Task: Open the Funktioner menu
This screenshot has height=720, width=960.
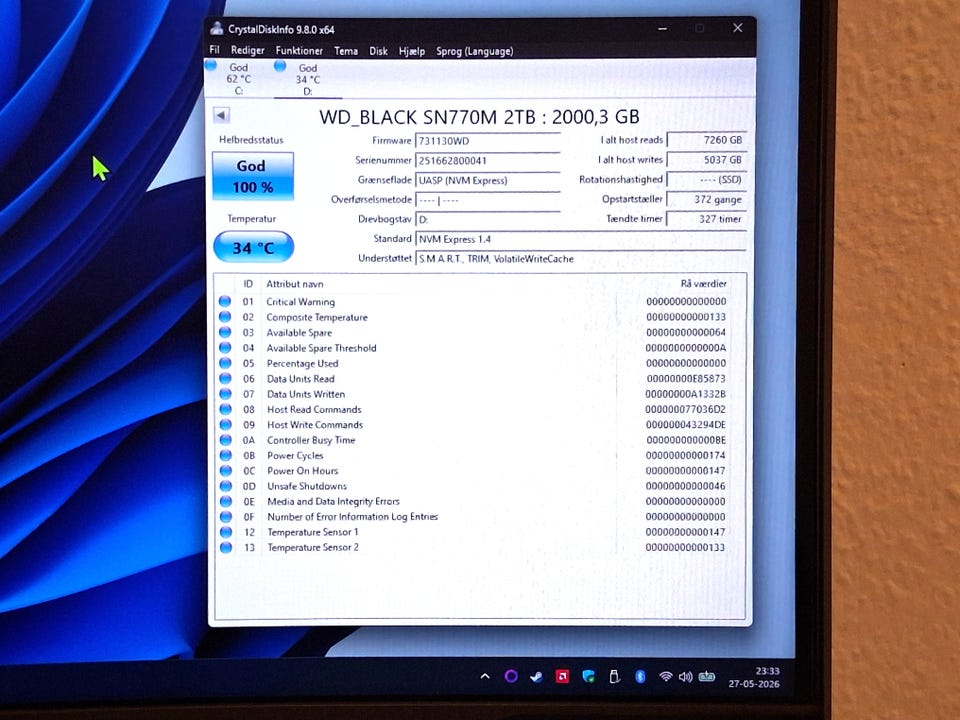Action: 299,51
